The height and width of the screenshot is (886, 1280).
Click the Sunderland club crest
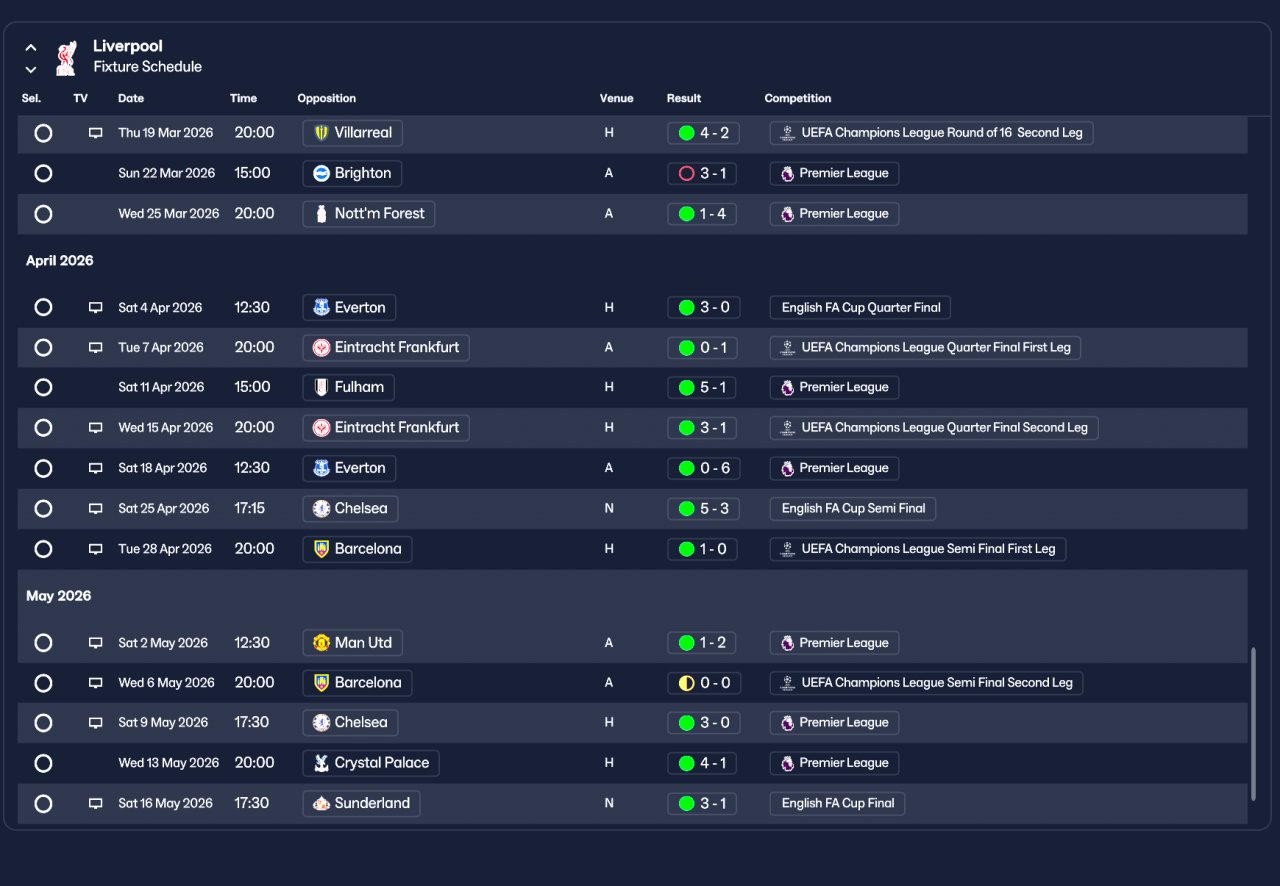[321, 803]
